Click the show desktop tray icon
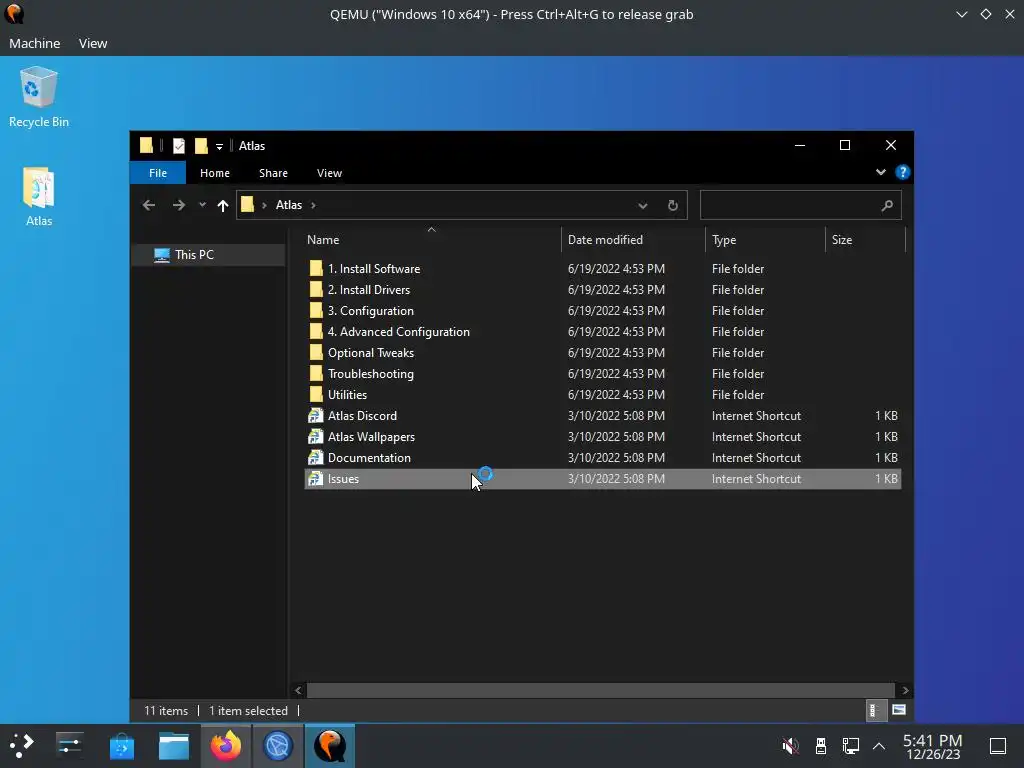 [998, 745]
